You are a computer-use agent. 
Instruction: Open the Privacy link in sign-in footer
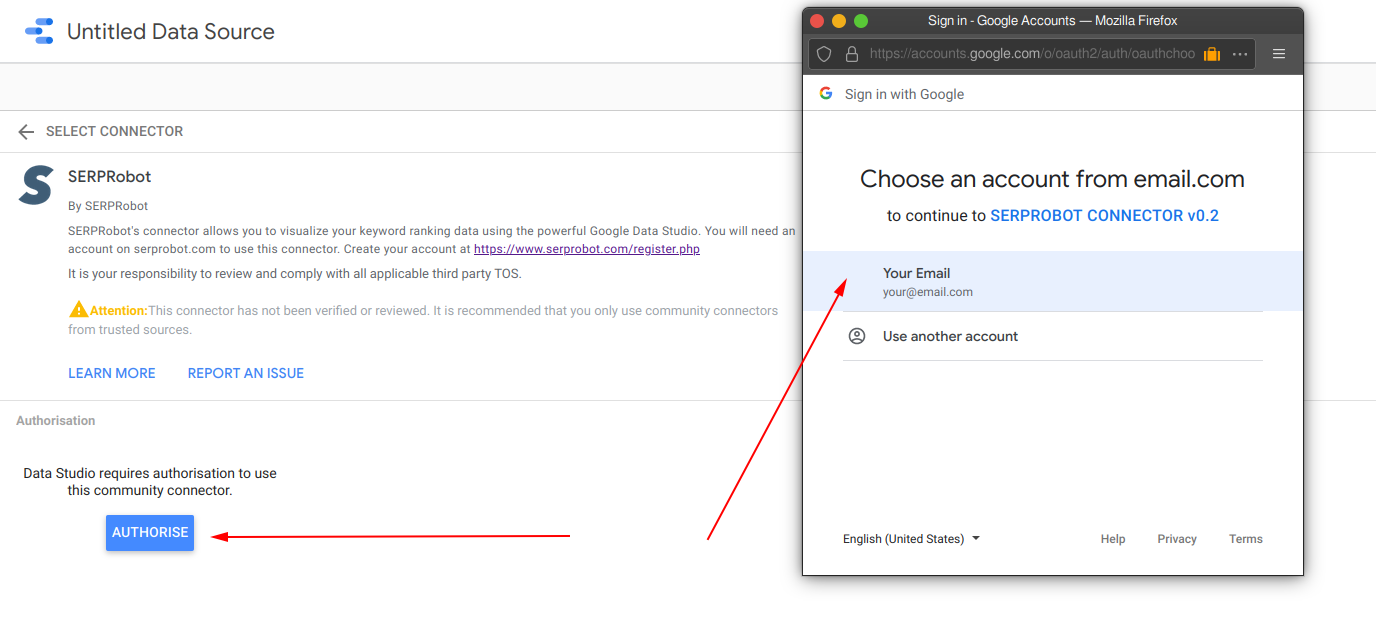1177,539
